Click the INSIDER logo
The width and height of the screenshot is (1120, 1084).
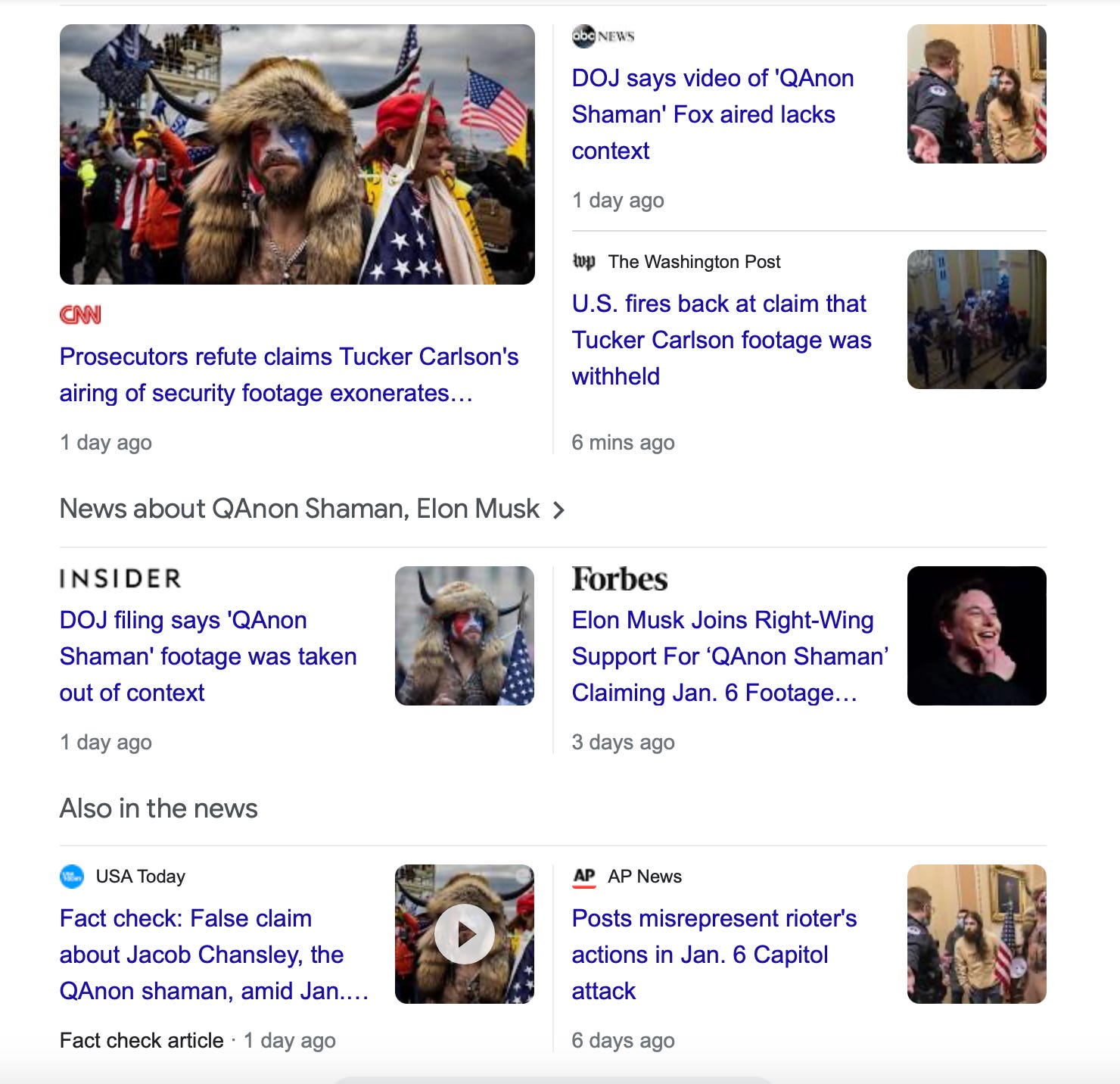coord(120,579)
